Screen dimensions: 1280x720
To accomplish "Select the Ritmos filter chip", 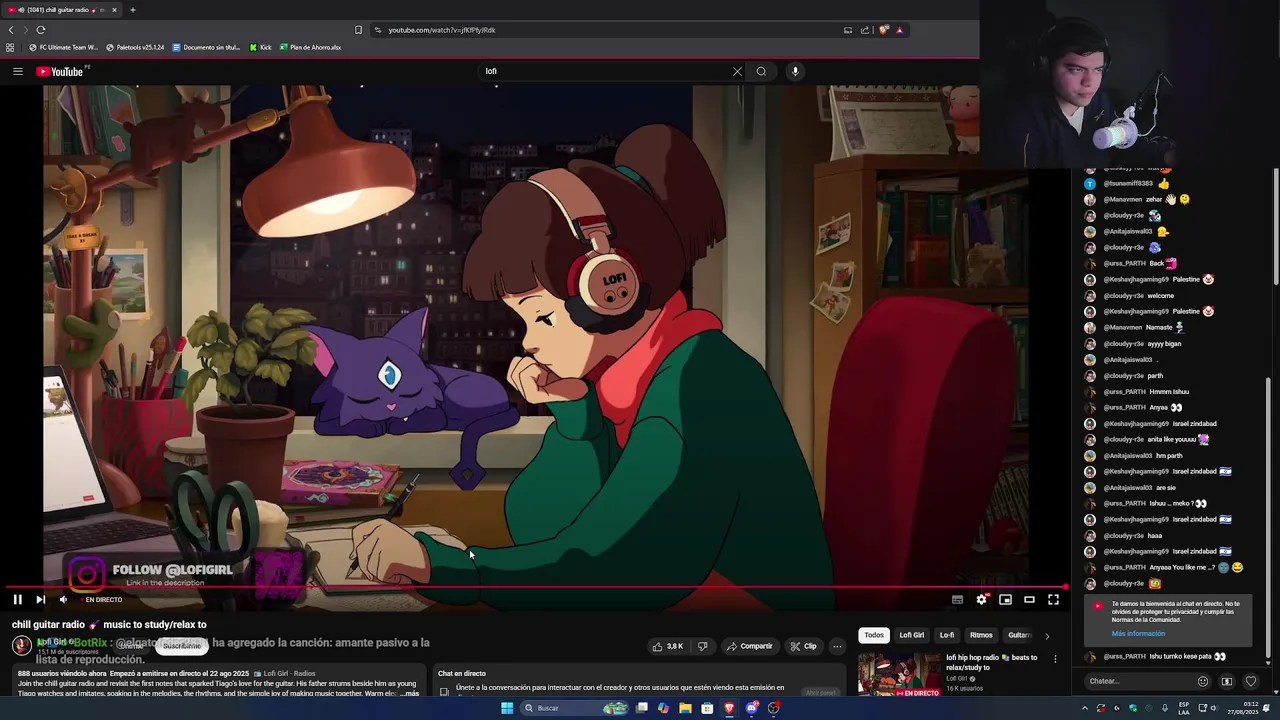I will coord(981,635).
